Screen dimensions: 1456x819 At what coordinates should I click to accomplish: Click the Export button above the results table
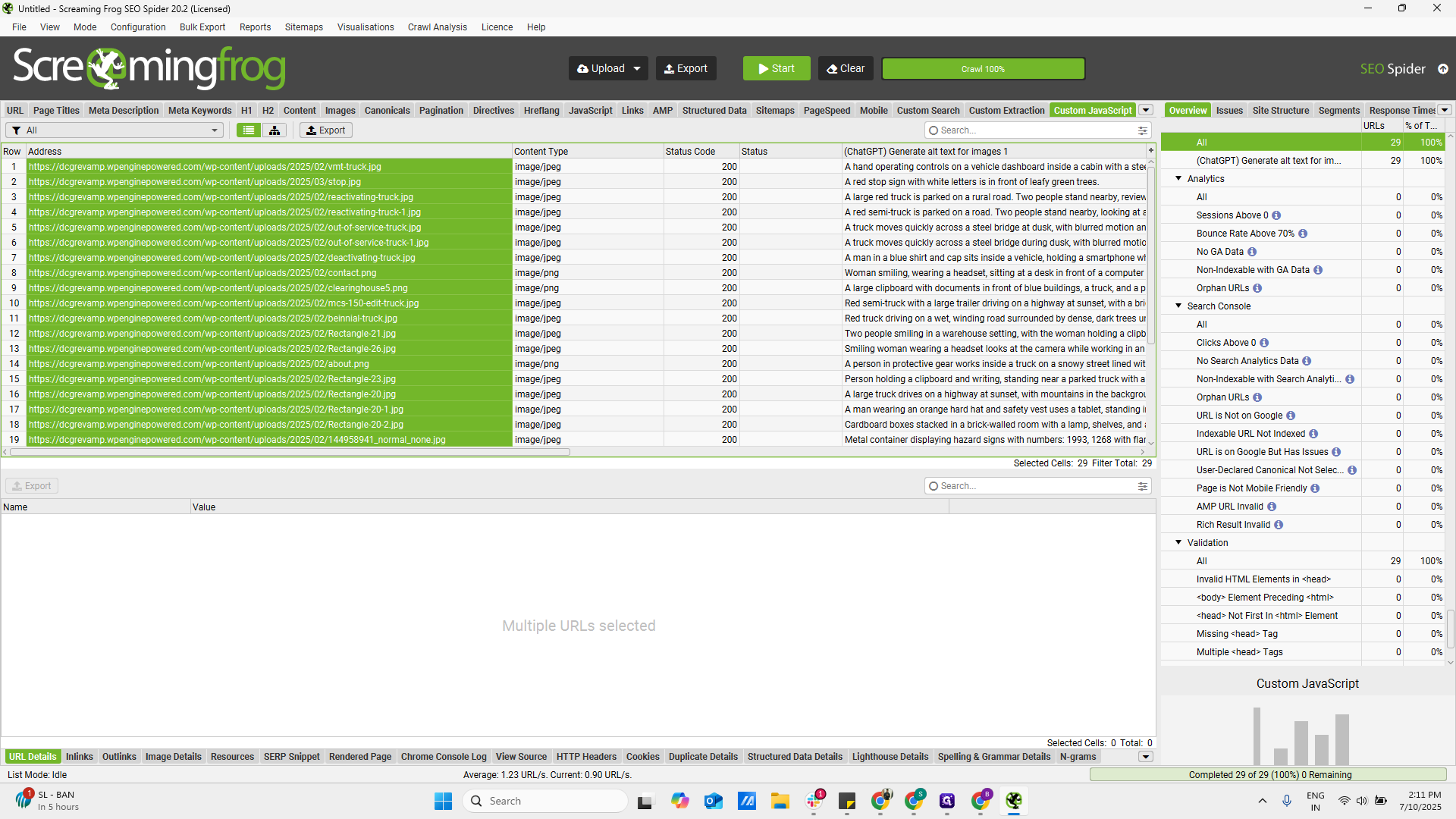click(325, 130)
